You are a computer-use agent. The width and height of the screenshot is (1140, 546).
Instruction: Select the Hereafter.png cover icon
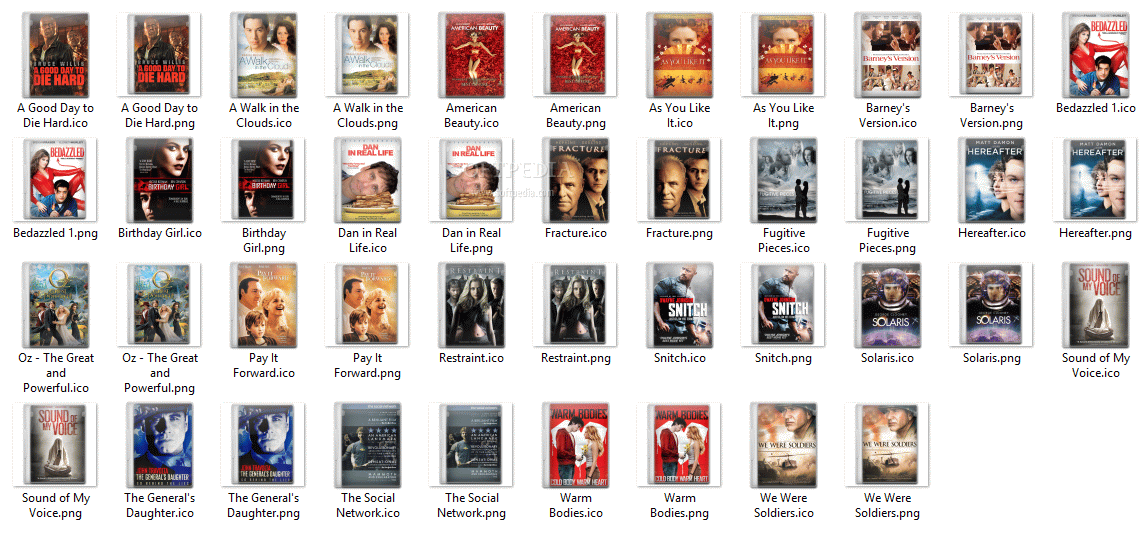click(1096, 180)
